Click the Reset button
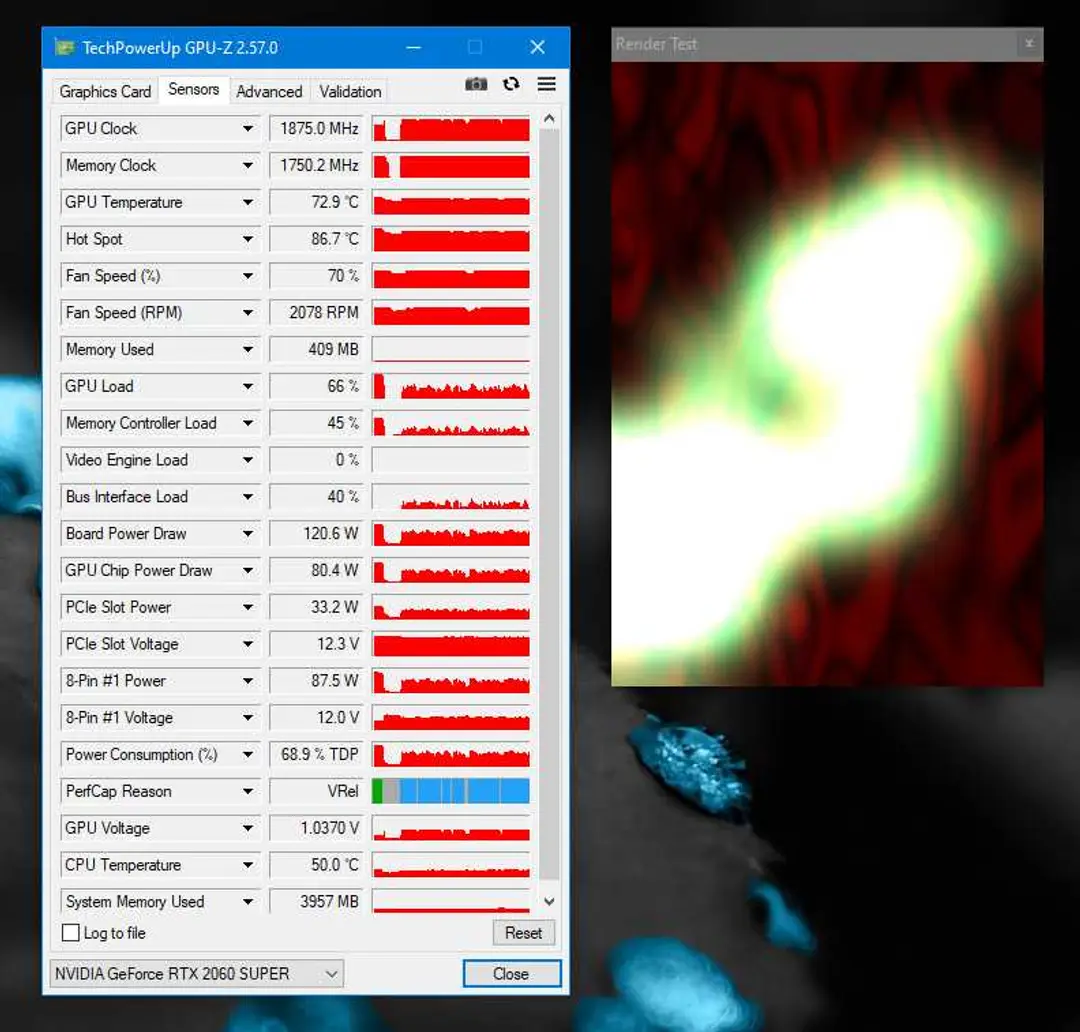The image size is (1080, 1032). point(523,933)
